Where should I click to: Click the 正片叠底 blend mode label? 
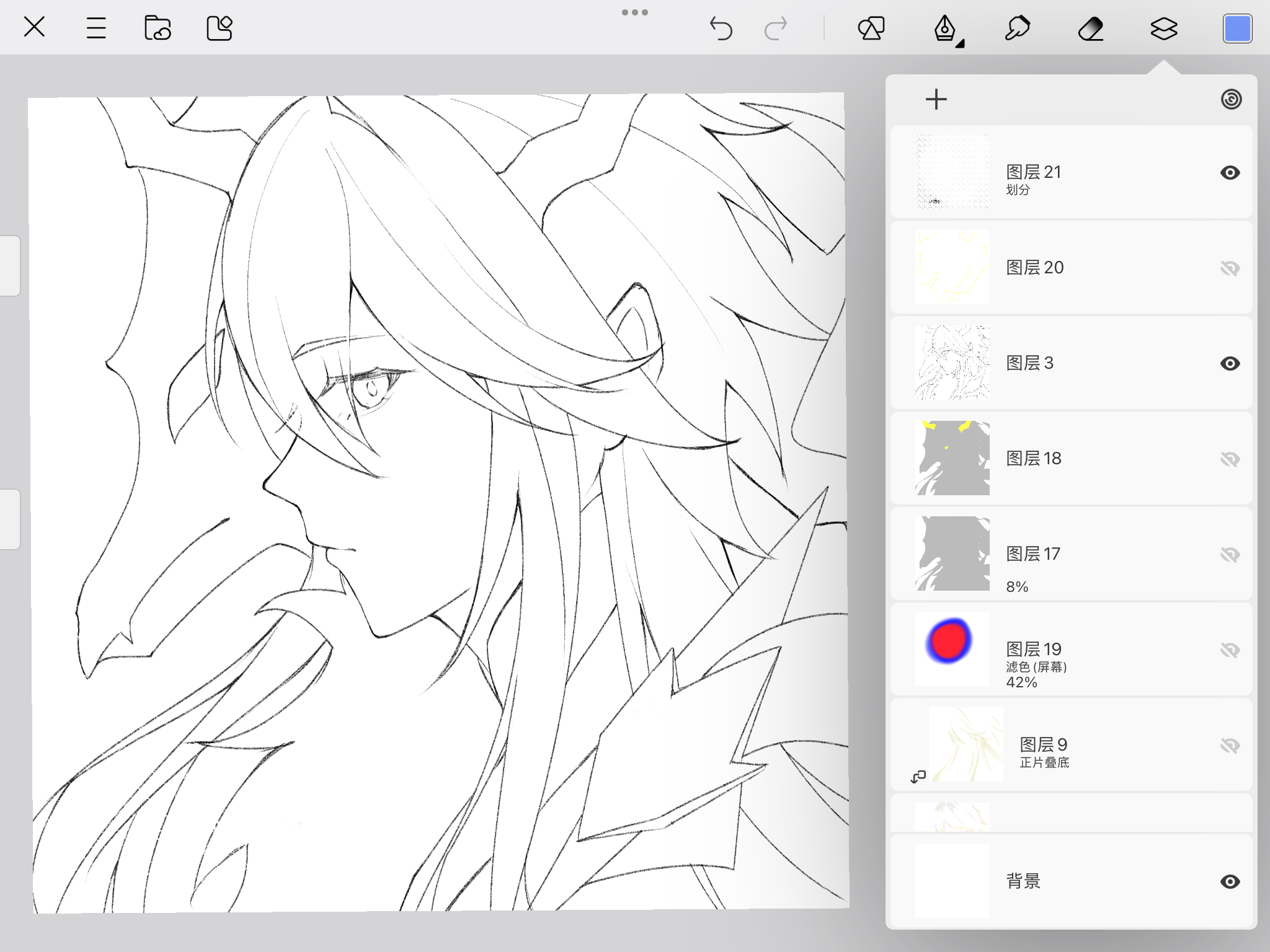pyautogui.click(x=1044, y=762)
